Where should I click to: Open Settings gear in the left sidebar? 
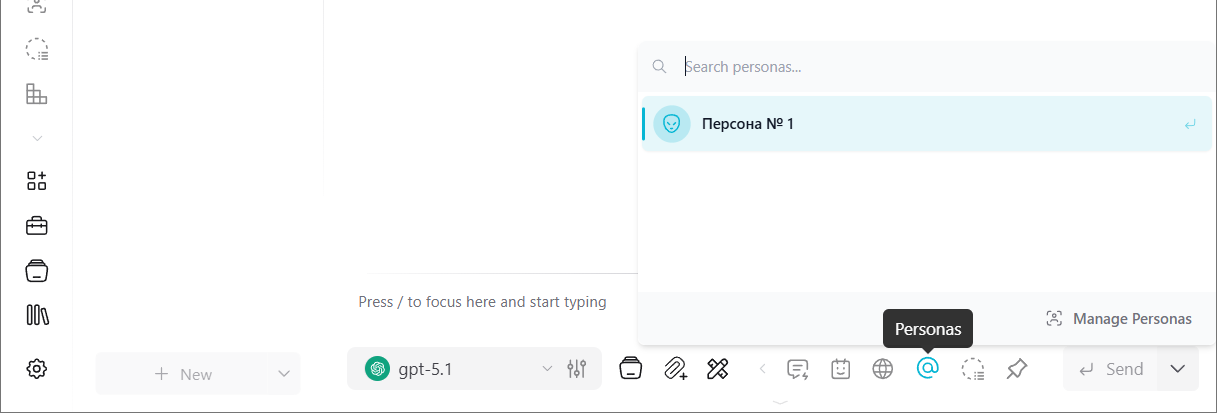click(x=37, y=369)
